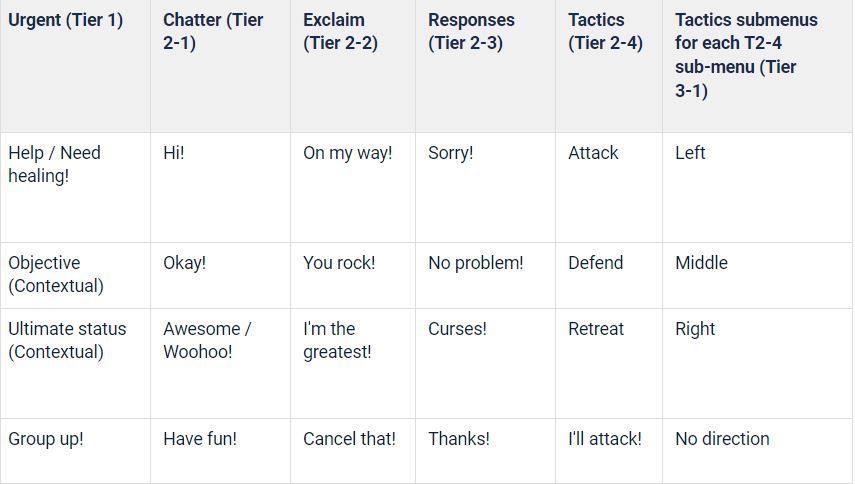This screenshot has height=484, width=855.
Task: Select the "Tactics submenus" Tier 3-1 header
Action: (745, 55)
